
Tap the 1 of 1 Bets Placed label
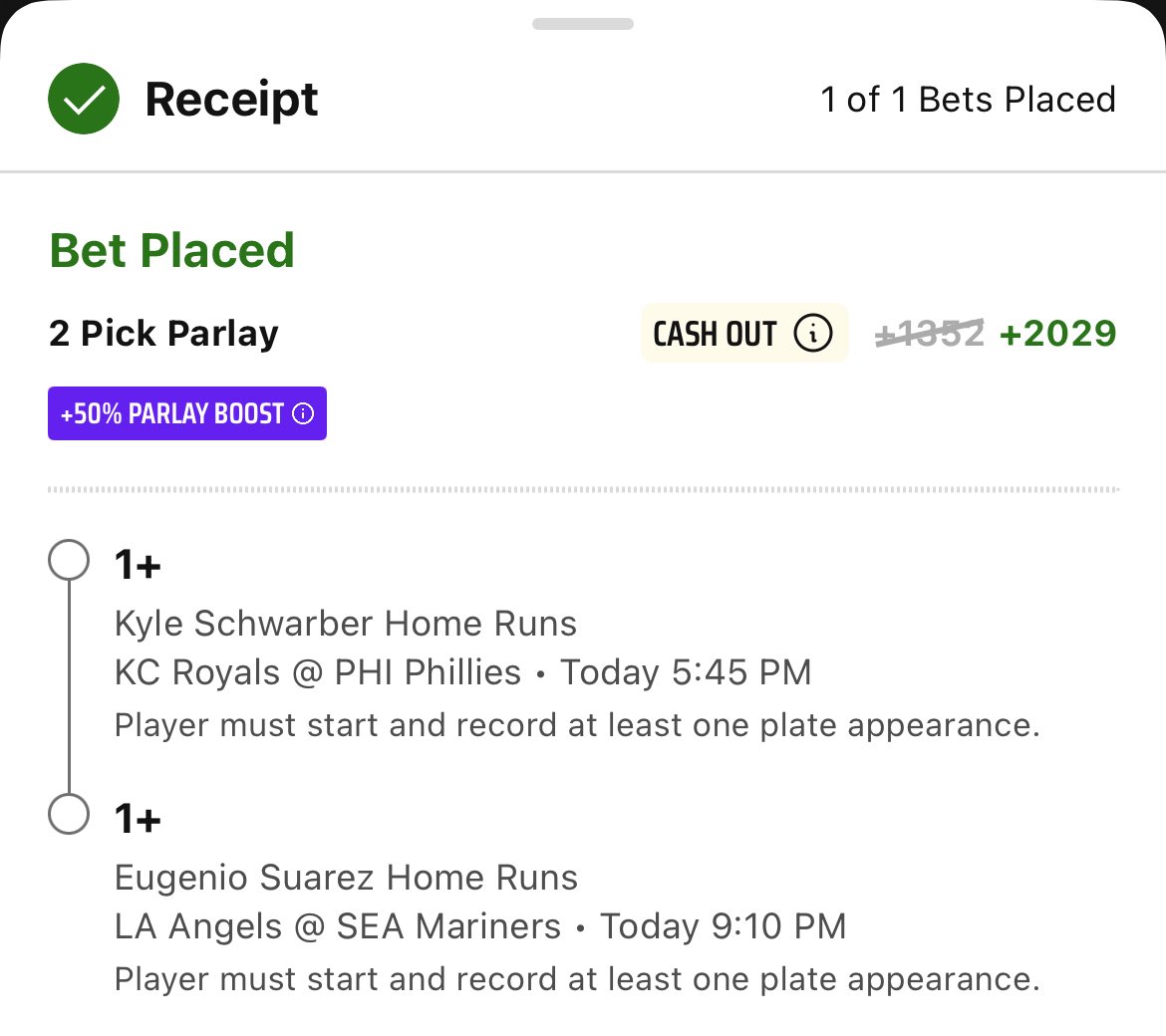969,100
